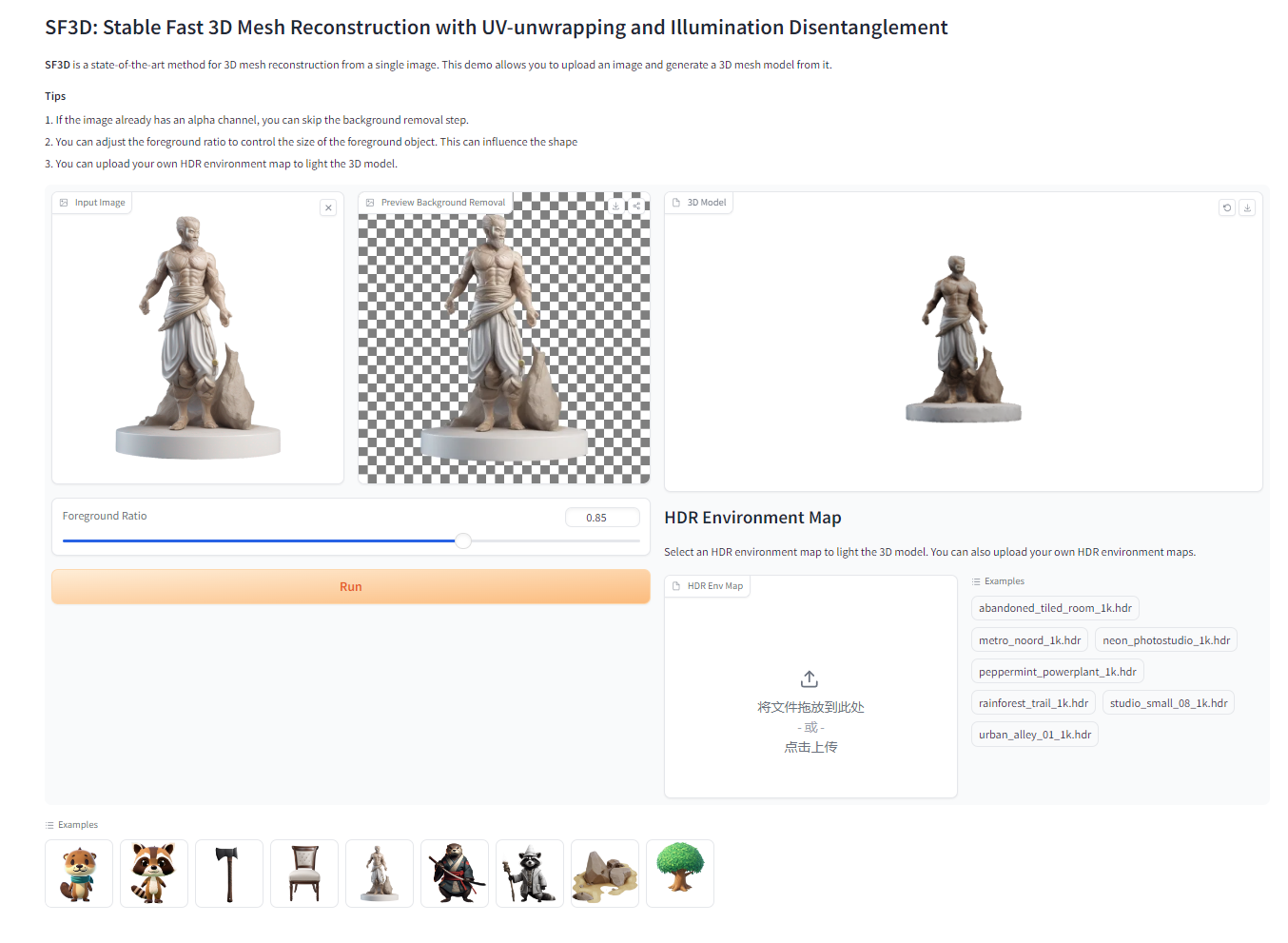1288x943 pixels.
Task: Focus the Foreground Ratio value field 0.85
Action: [x=602, y=518]
